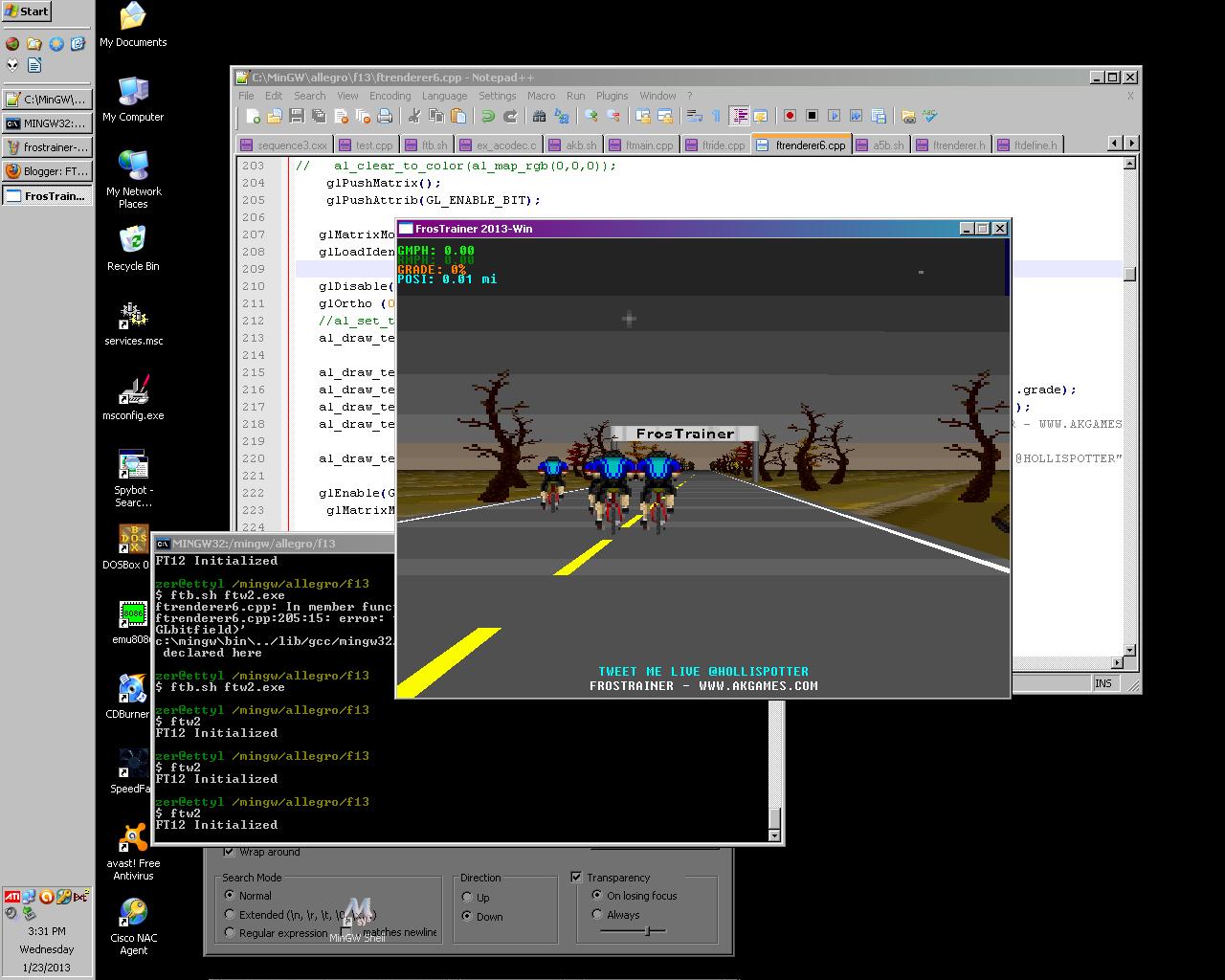Click the Save All toolbar icon
This screenshot has width=1225, height=980.
pyautogui.click(x=319, y=116)
